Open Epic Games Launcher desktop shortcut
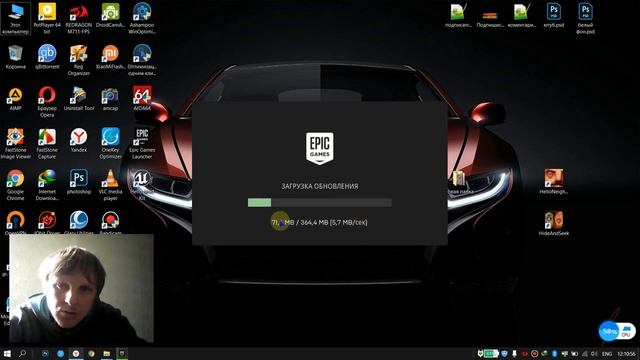Viewport: 640px width, 360px height. pyautogui.click(x=142, y=144)
